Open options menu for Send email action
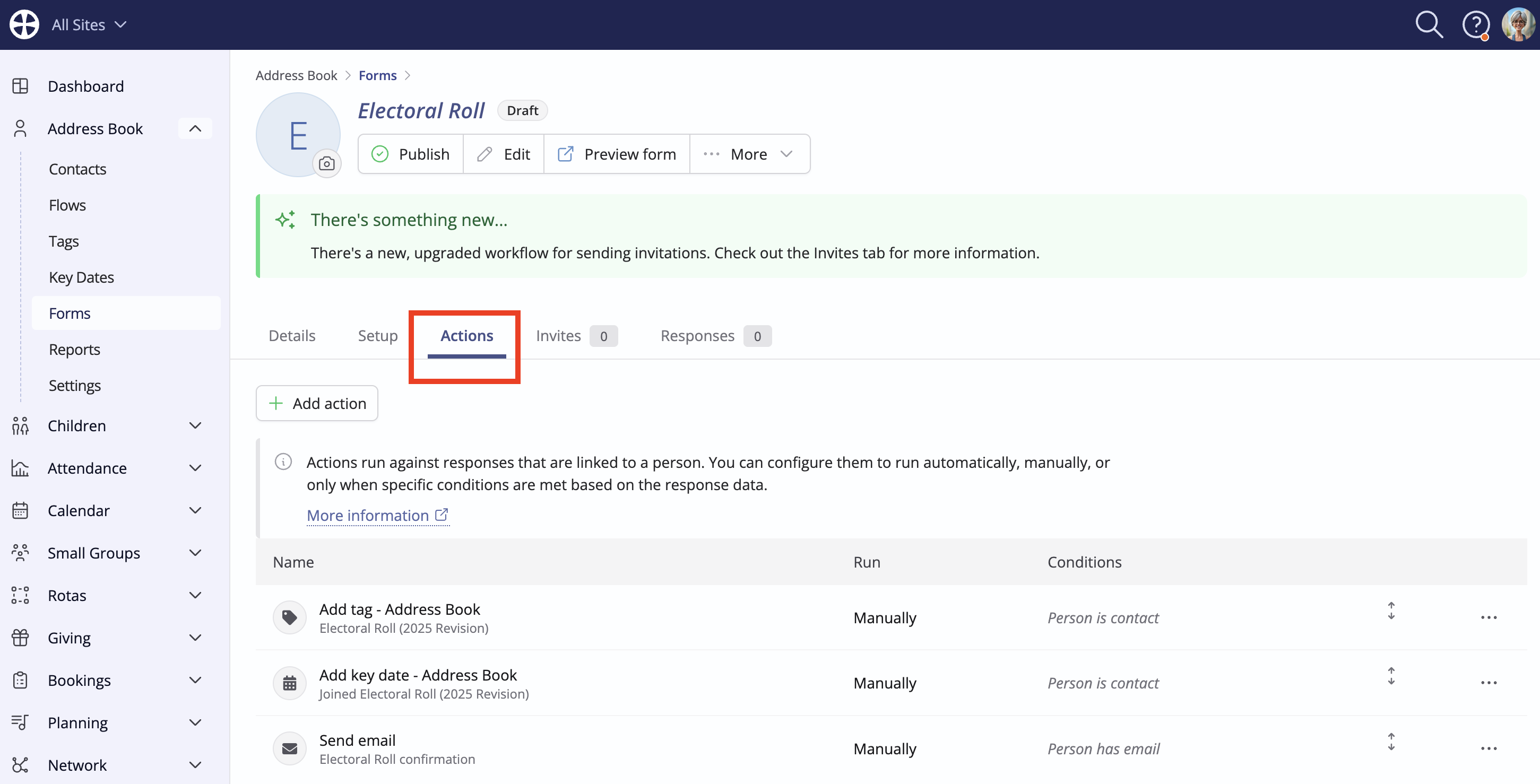 click(1489, 748)
